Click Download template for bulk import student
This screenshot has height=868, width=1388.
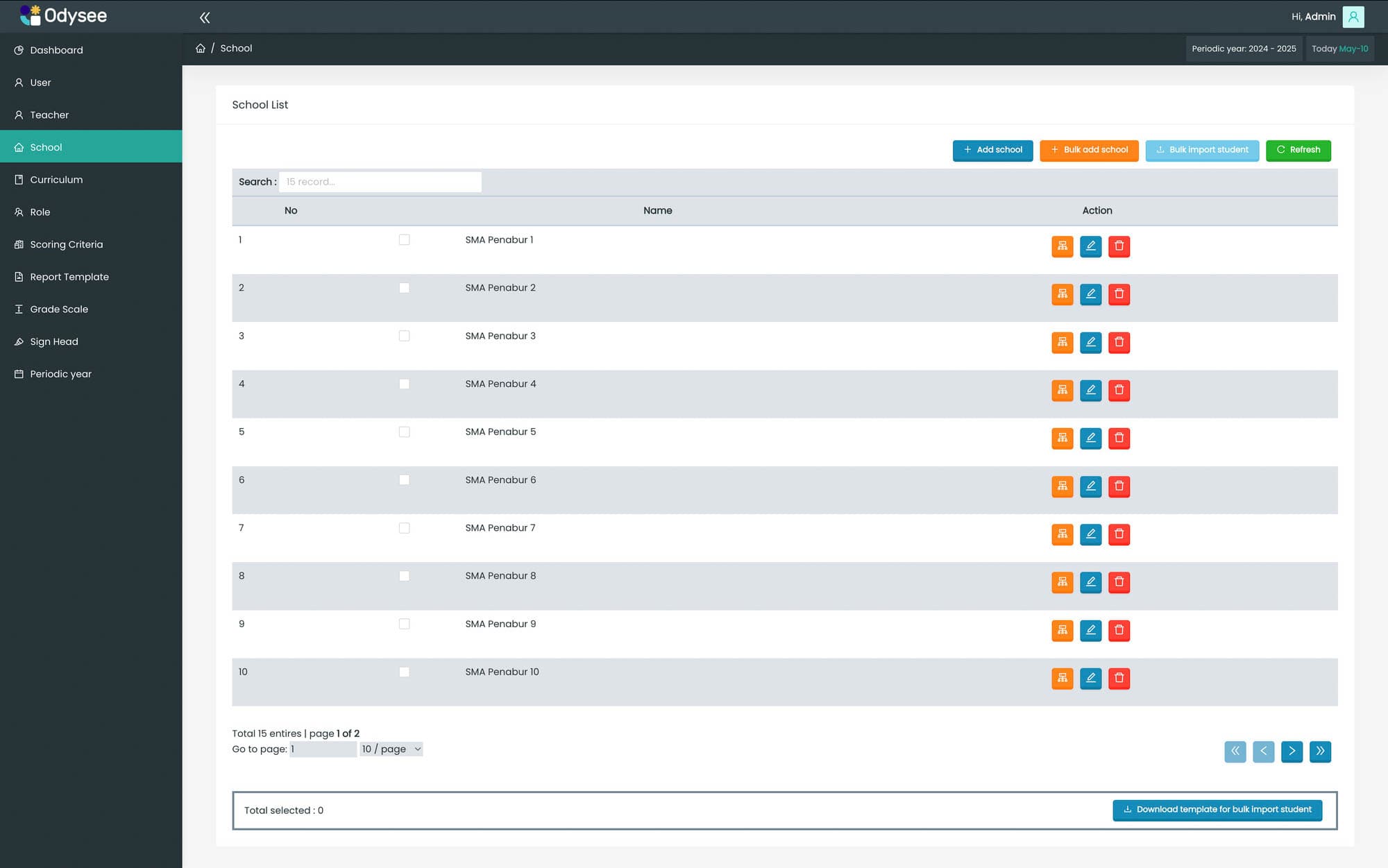[1217, 810]
